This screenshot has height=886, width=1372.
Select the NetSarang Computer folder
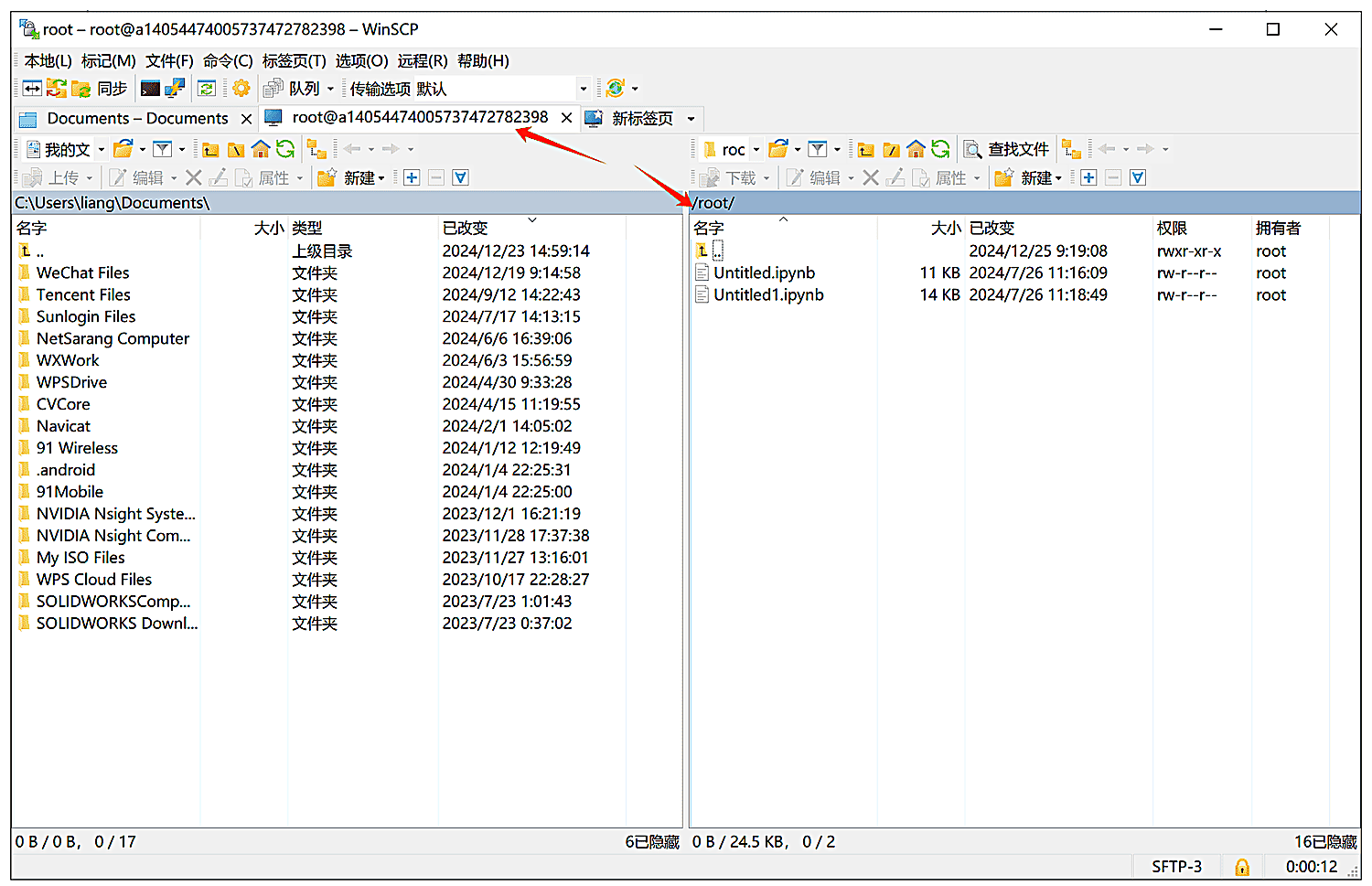pos(113,338)
